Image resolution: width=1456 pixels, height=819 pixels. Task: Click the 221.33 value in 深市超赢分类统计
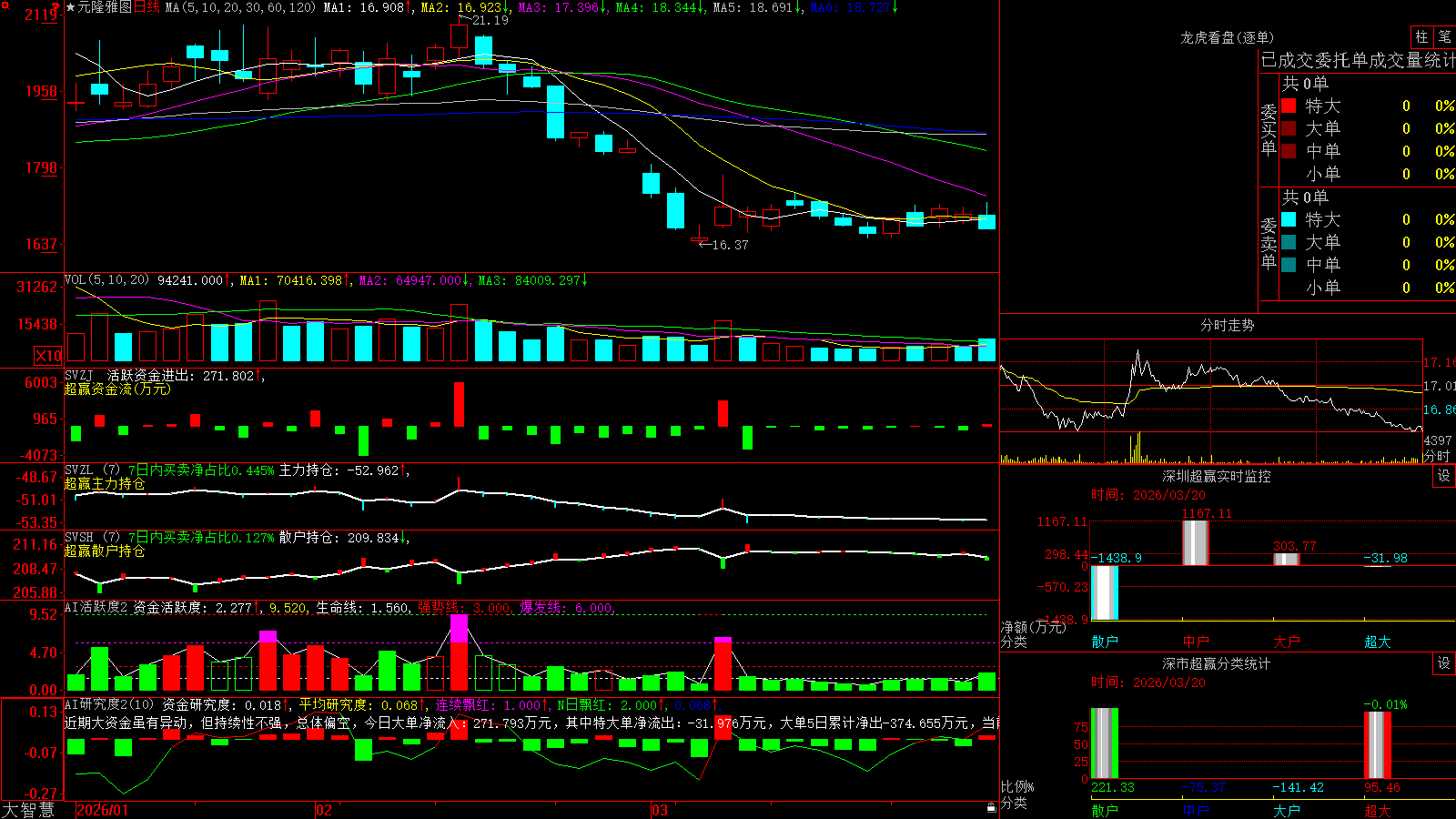click(1113, 787)
